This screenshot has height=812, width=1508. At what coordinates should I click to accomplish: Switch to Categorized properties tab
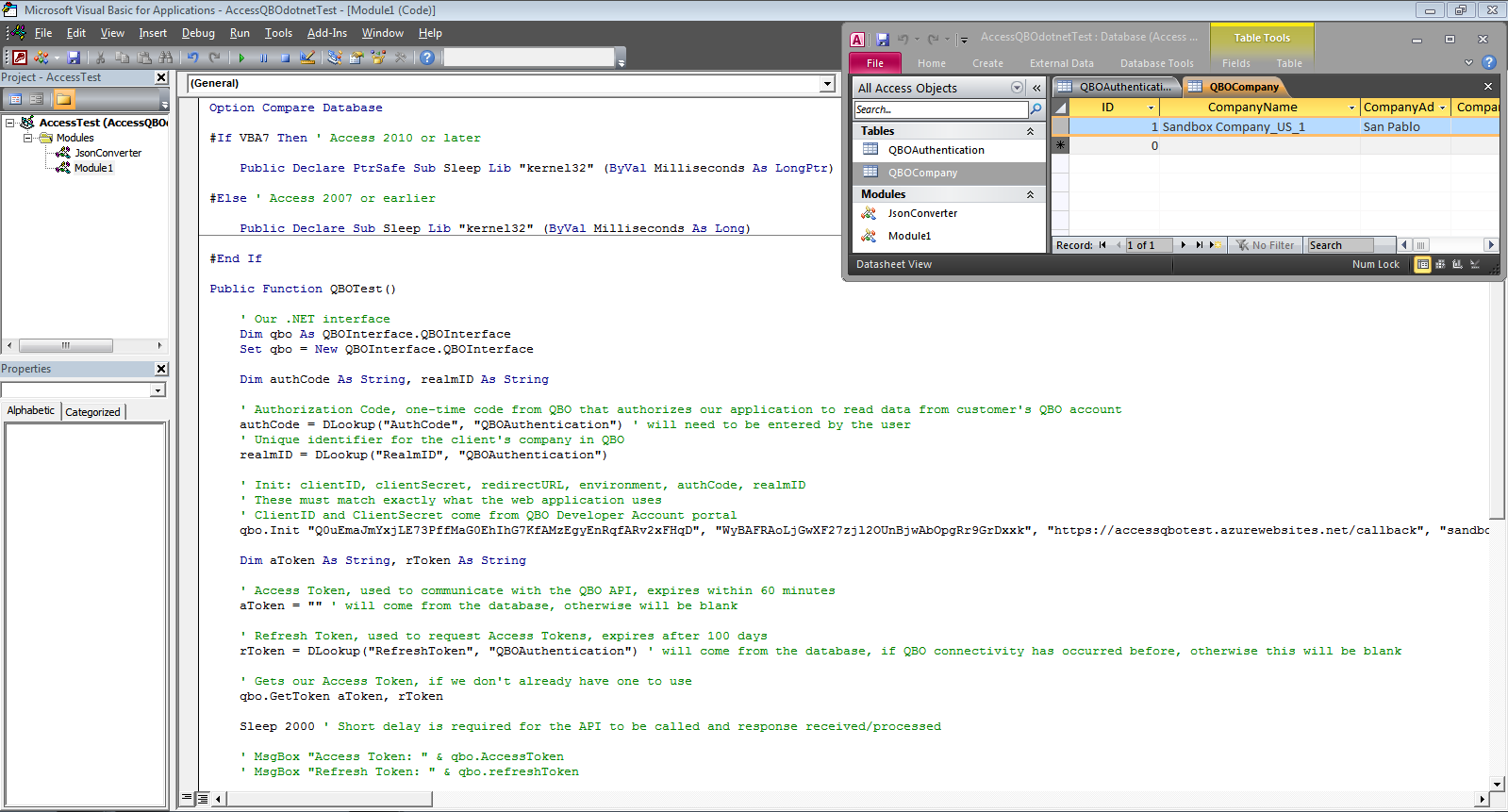click(92, 412)
